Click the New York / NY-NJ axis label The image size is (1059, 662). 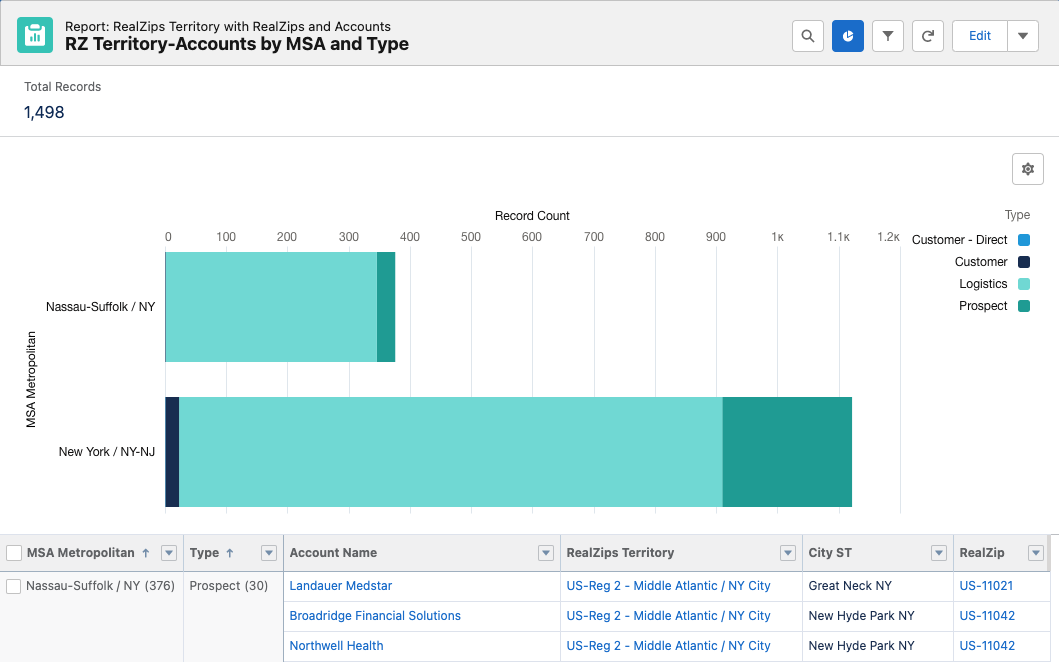pyautogui.click(x=107, y=452)
